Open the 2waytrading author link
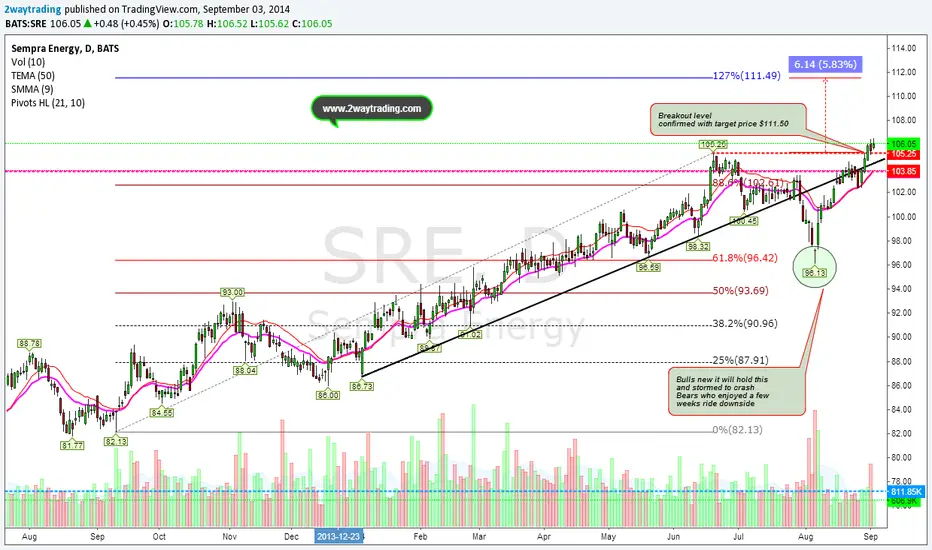 pos(33,10)
